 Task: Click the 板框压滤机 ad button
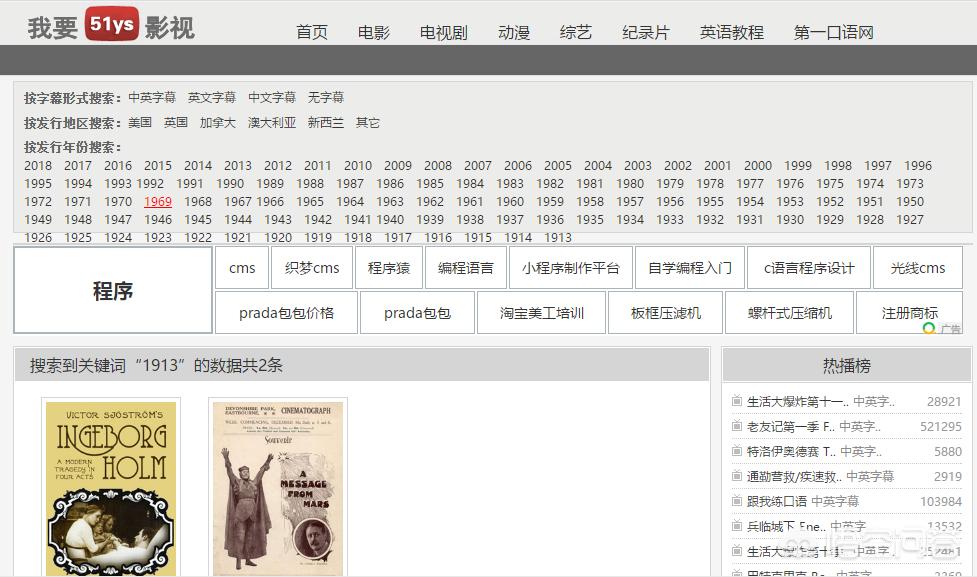tap(665, 313)
